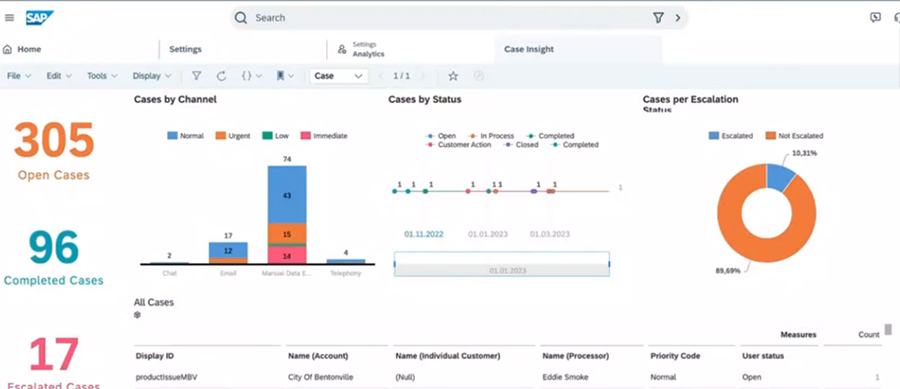Screen dimensions: 900x389
Task: Click the magnifier icon in search bar
Action: coord(241,18)
